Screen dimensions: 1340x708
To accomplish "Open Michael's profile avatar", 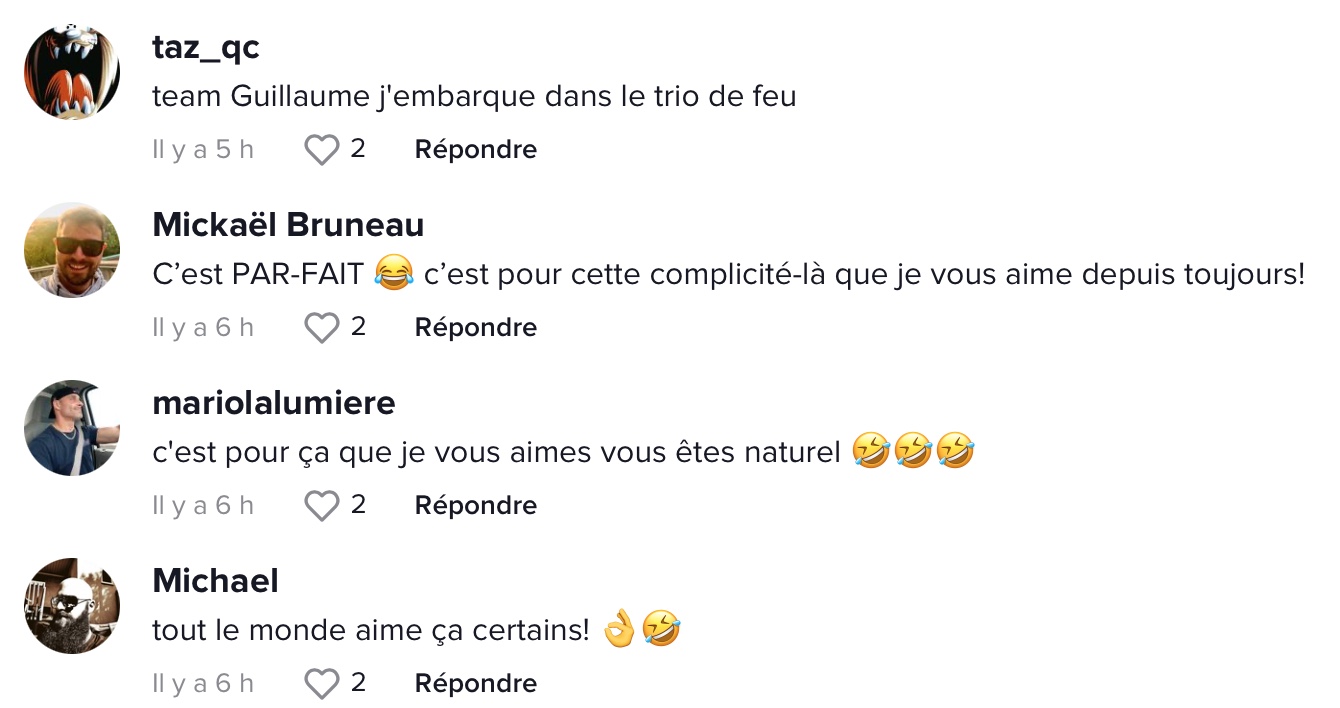I will point(72,606).
